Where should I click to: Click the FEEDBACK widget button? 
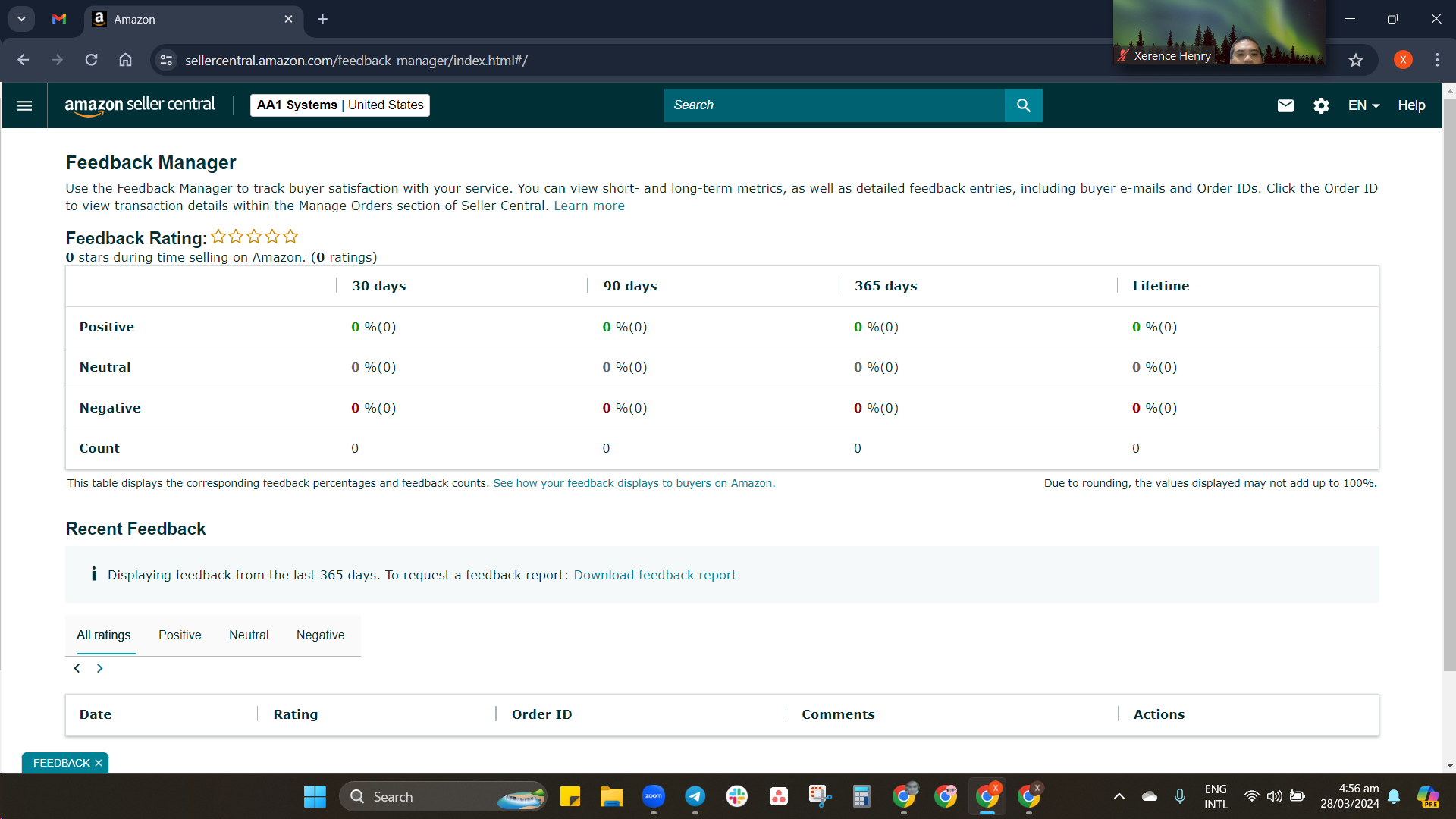click(x=61, y=763)
